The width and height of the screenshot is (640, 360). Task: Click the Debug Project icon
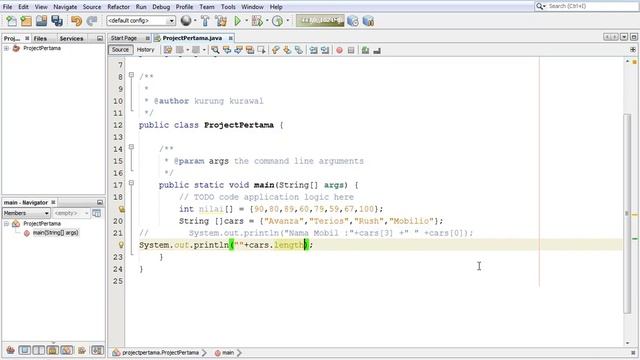(257, 21)
